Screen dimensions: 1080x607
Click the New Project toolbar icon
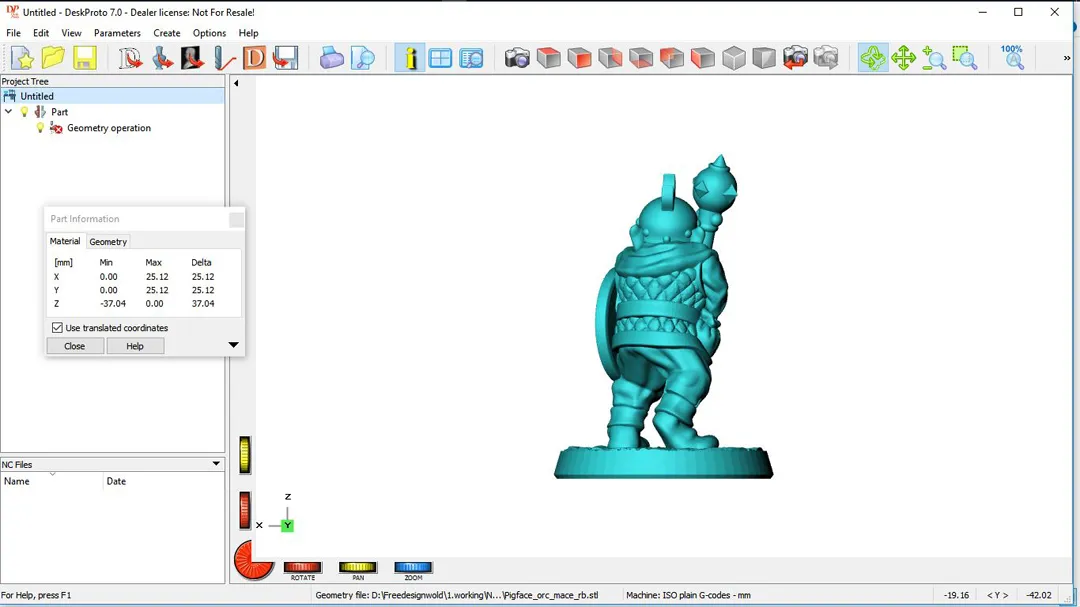(x=22, y=58)
